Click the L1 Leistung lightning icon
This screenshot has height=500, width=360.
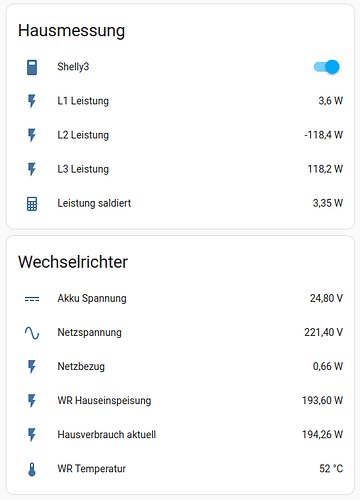point(32,101)
